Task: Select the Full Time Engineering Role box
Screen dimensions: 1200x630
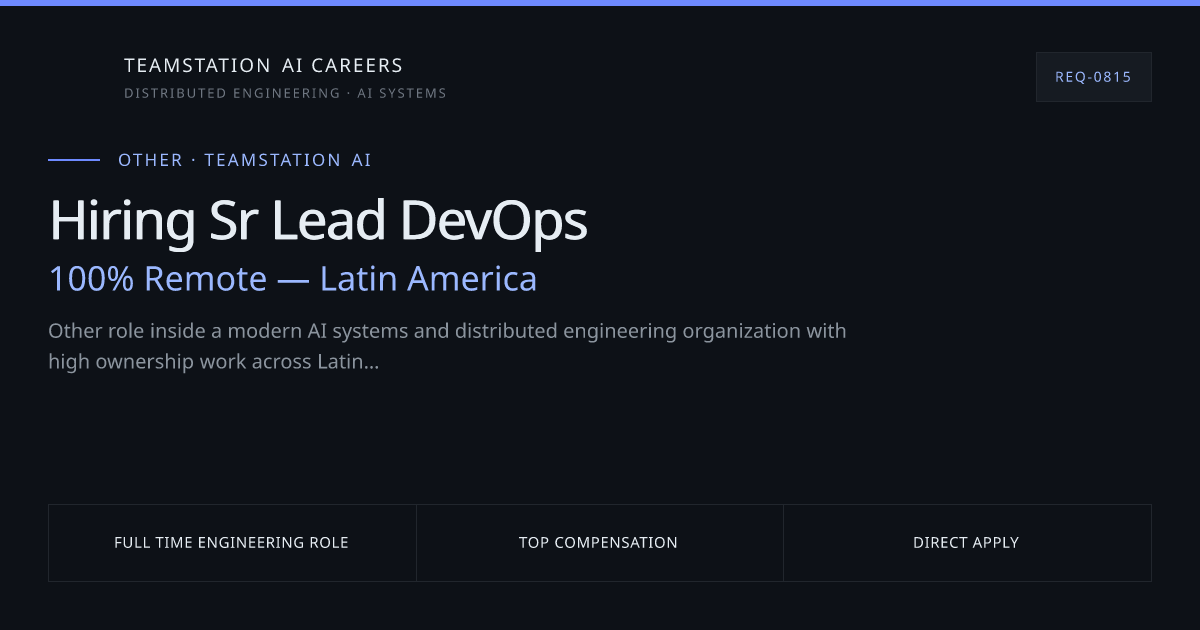Action: pyautogui.click(x=232, y=543)
